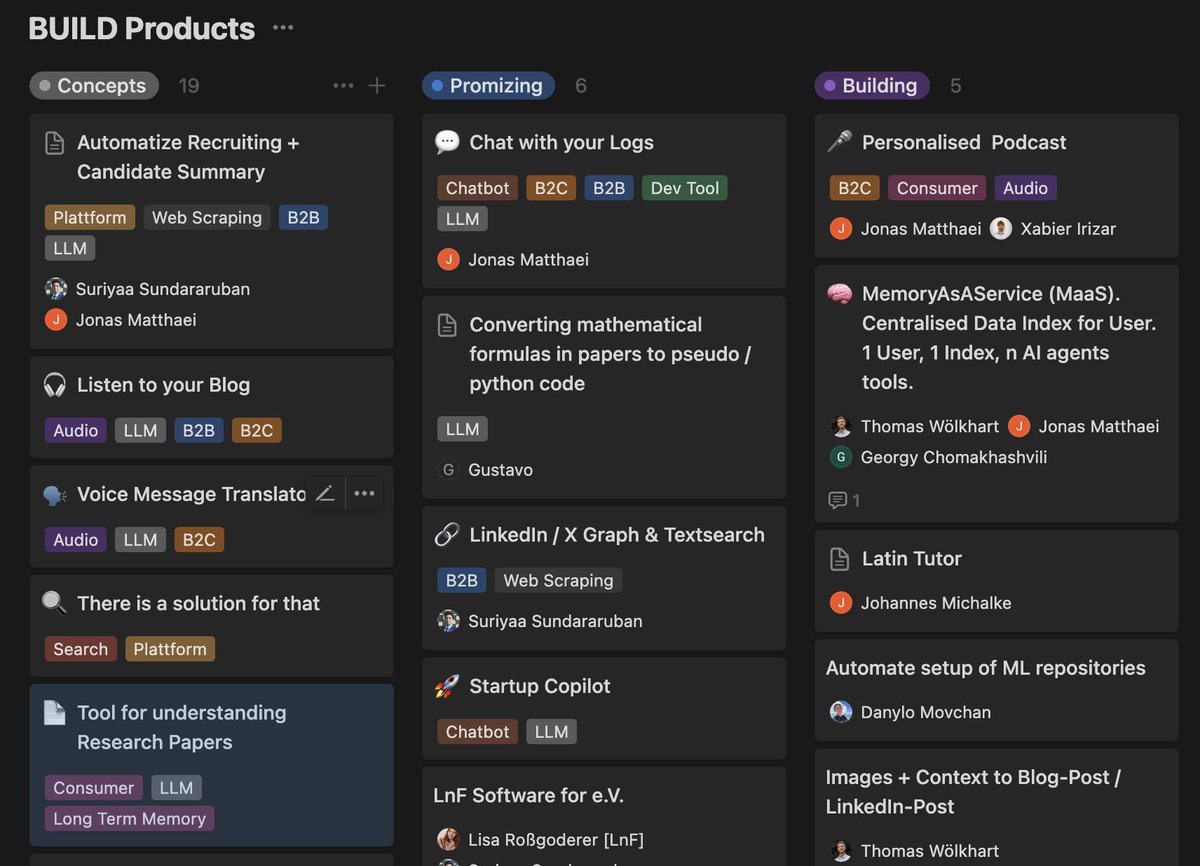
Task: Click the speech bubble icon on Chat with your Logs
Action: (x=447, y=142)
